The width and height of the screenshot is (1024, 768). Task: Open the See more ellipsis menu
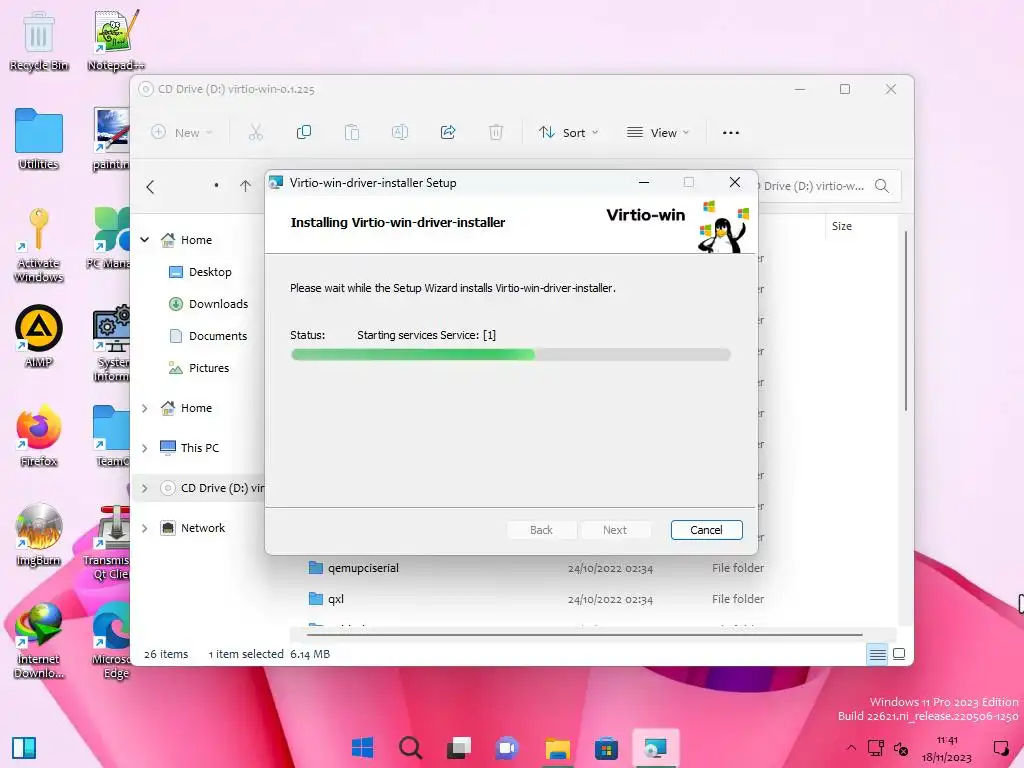(x=731, y=133)
